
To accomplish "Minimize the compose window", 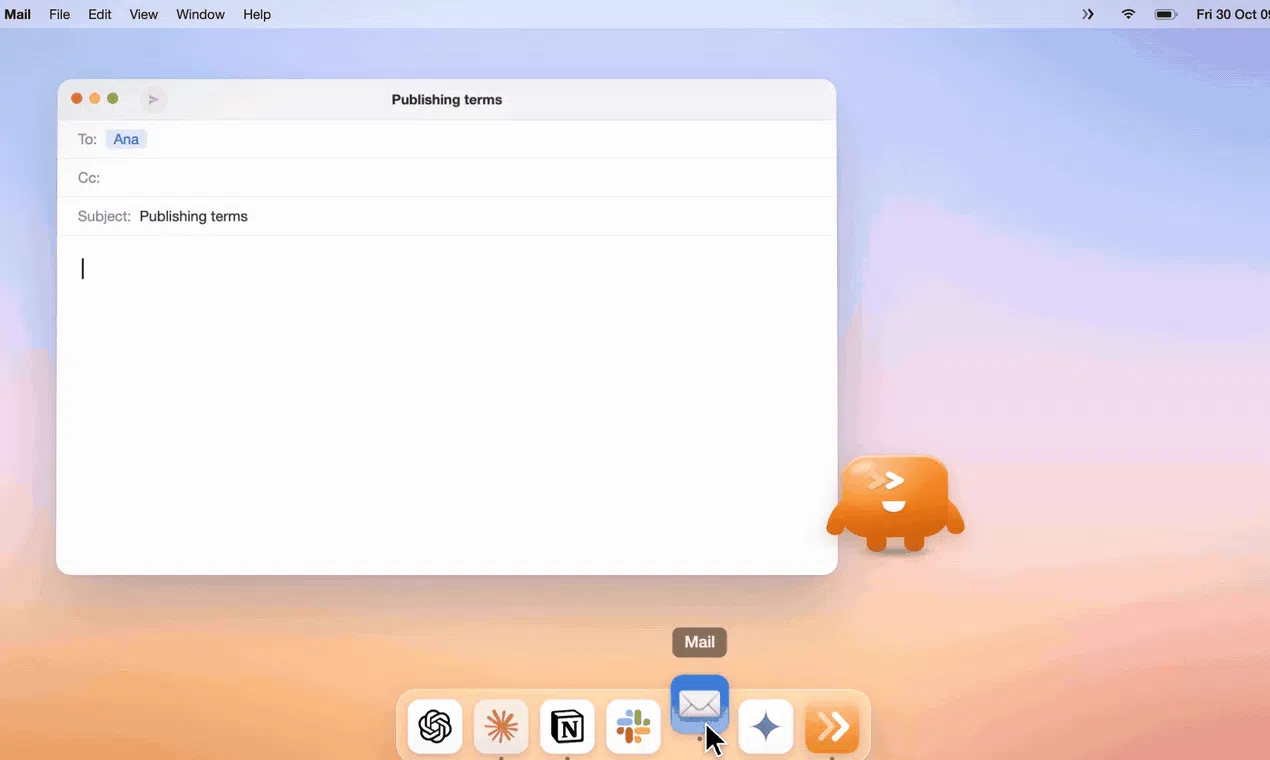I will tap(95, 99).
